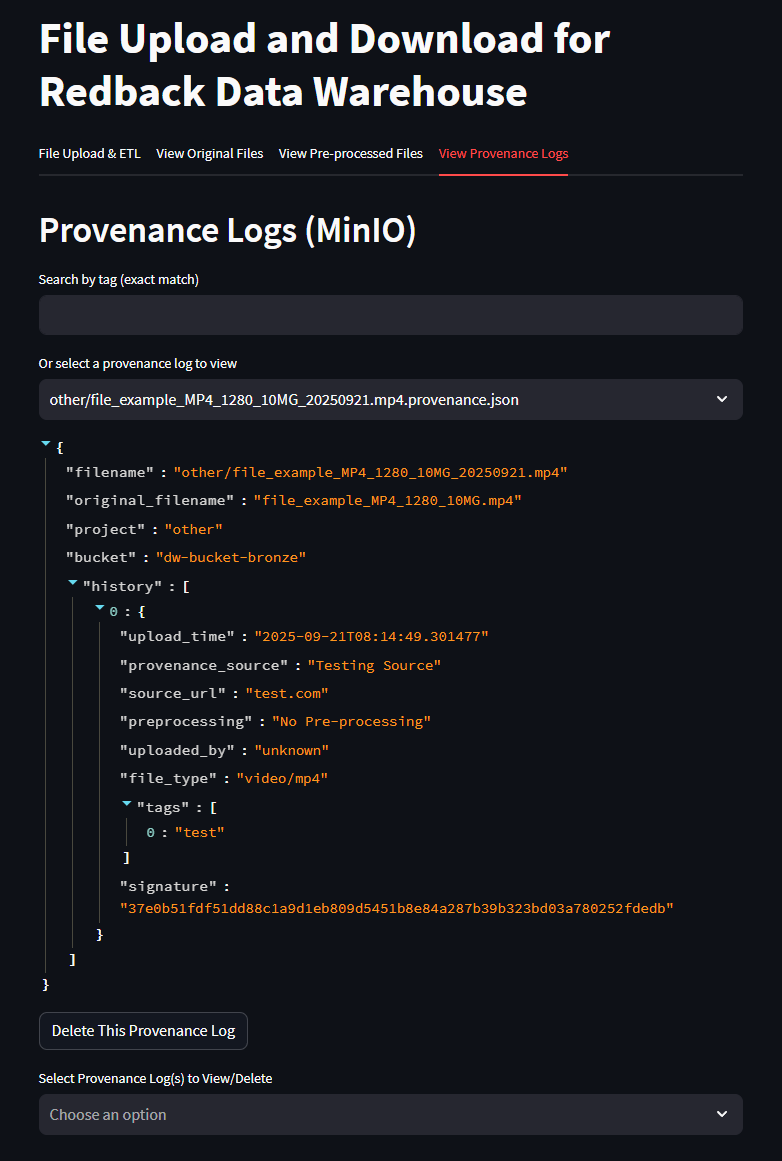The image size is (782, 1161).
Task: Click the uploaded_by "unknown" value
Action: (292, 750)
